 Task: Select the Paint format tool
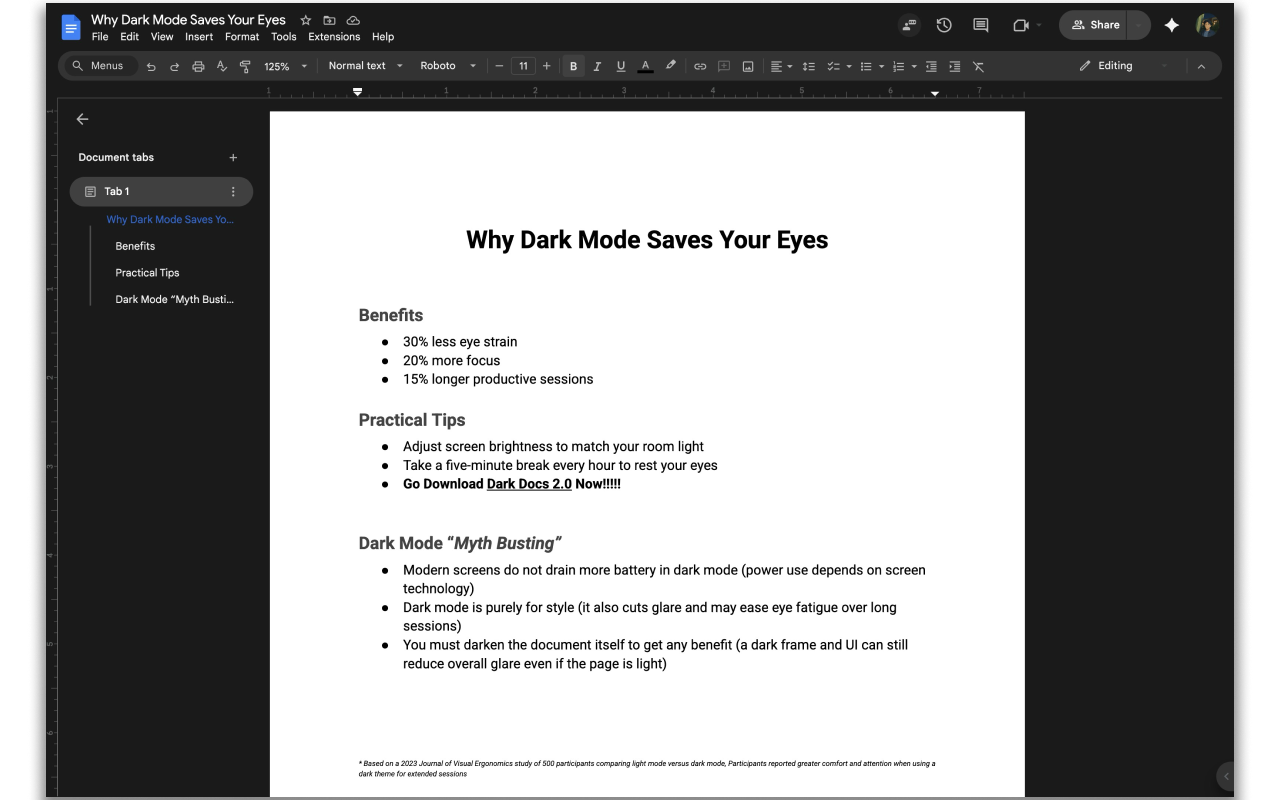(244, 66)
